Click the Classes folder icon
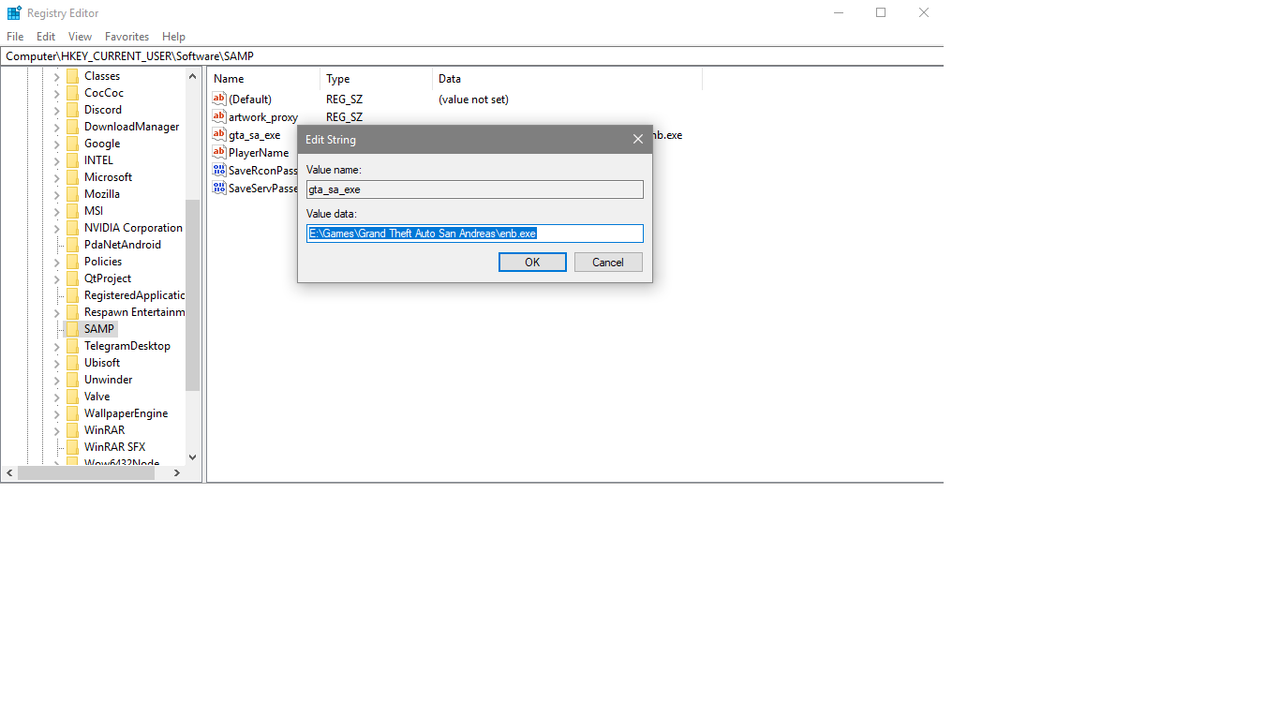Image resolution: width=1280 pixels, height=720 pixels. click(x=73, y=76)
